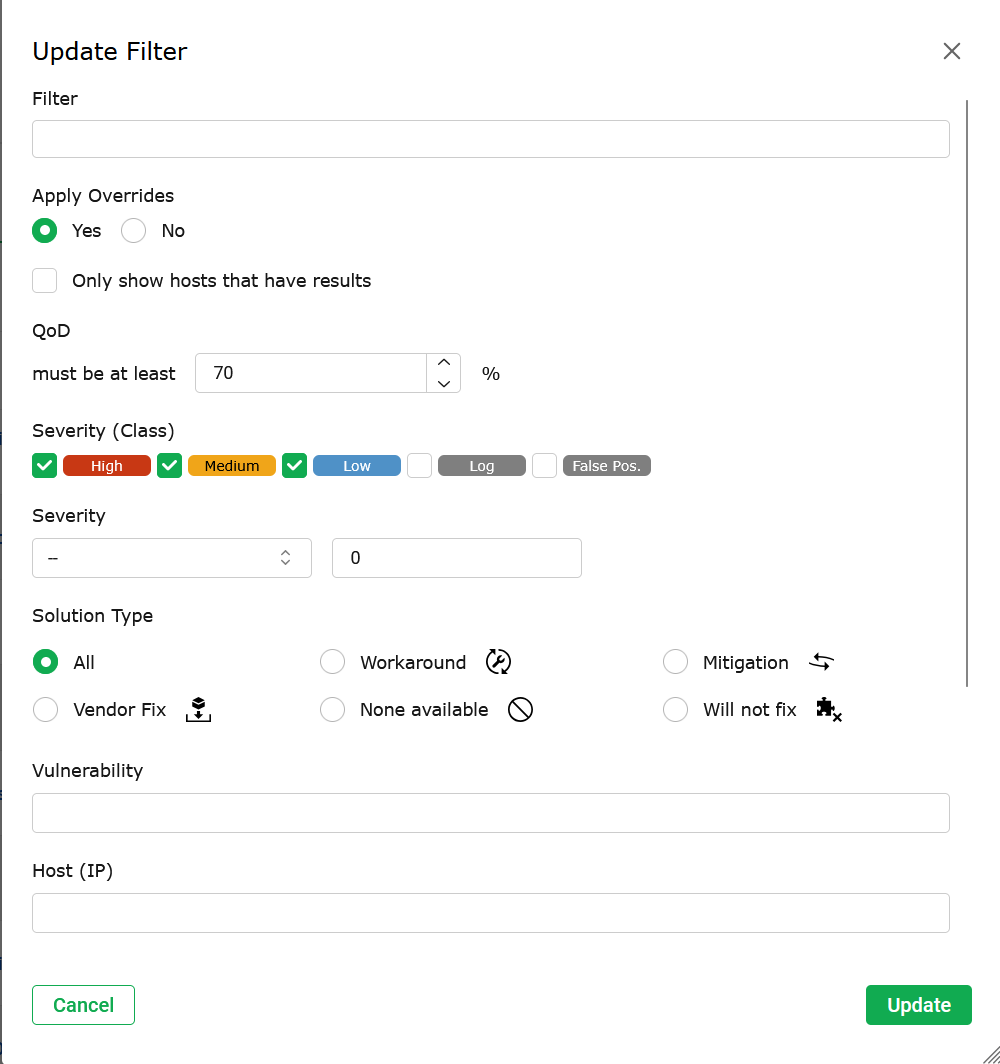This screenshot has width=1000, height=1064.
Task: Click the Cancel button
Action: click(x=83, y=1005)
